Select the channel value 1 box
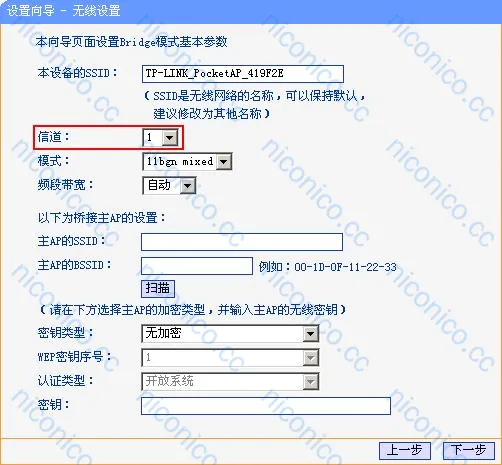This screenshot has height=465, width=502. pyautogui.click(x=153, y=137)
